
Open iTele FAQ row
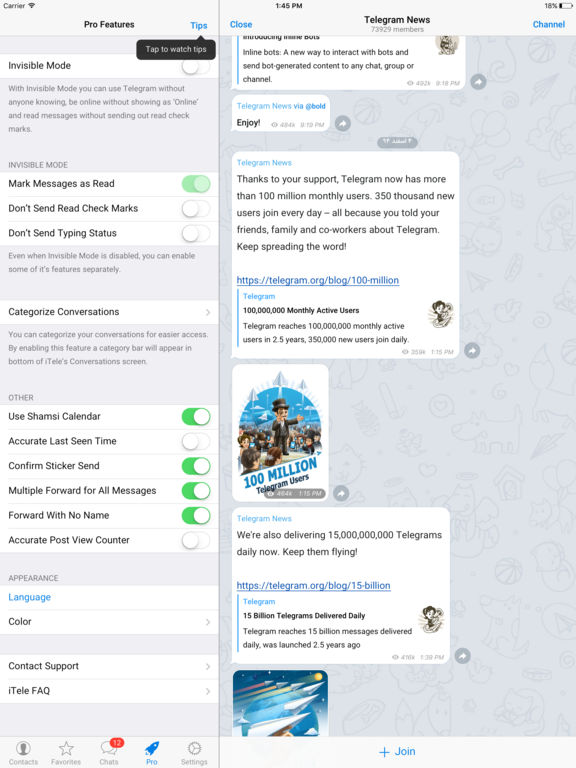(x=109, y=691)
